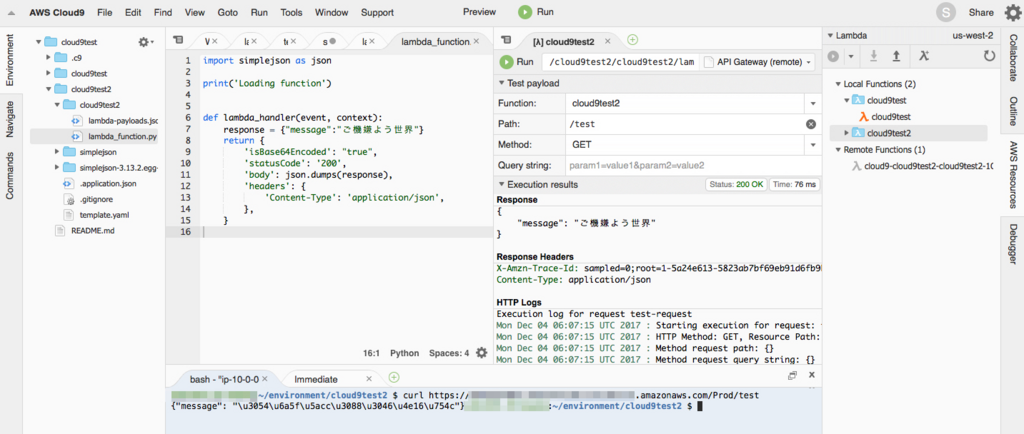Maximize the terminal pane with the window icon
This screenshot has width=1024, height=434.
click(x=792, y=375)
